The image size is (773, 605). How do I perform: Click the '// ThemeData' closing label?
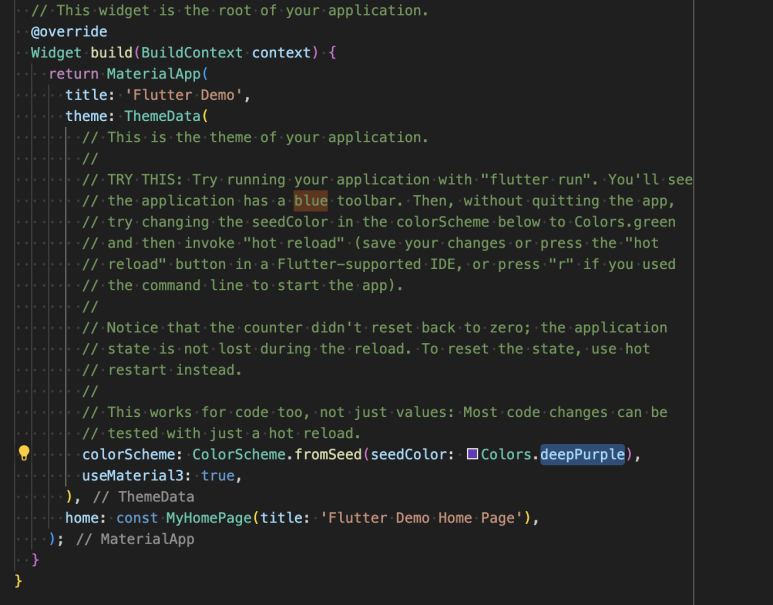pyautogui.click(x=143, y=497)
